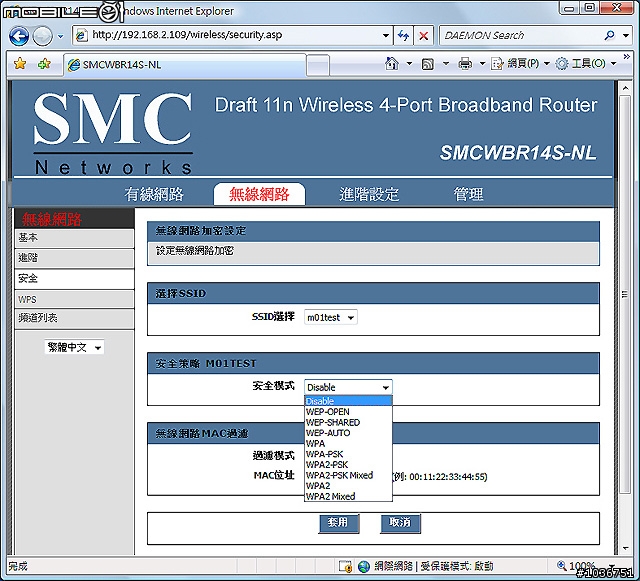Click the IE logo on the SMCWBR14S-NL tab

[74, 65]
